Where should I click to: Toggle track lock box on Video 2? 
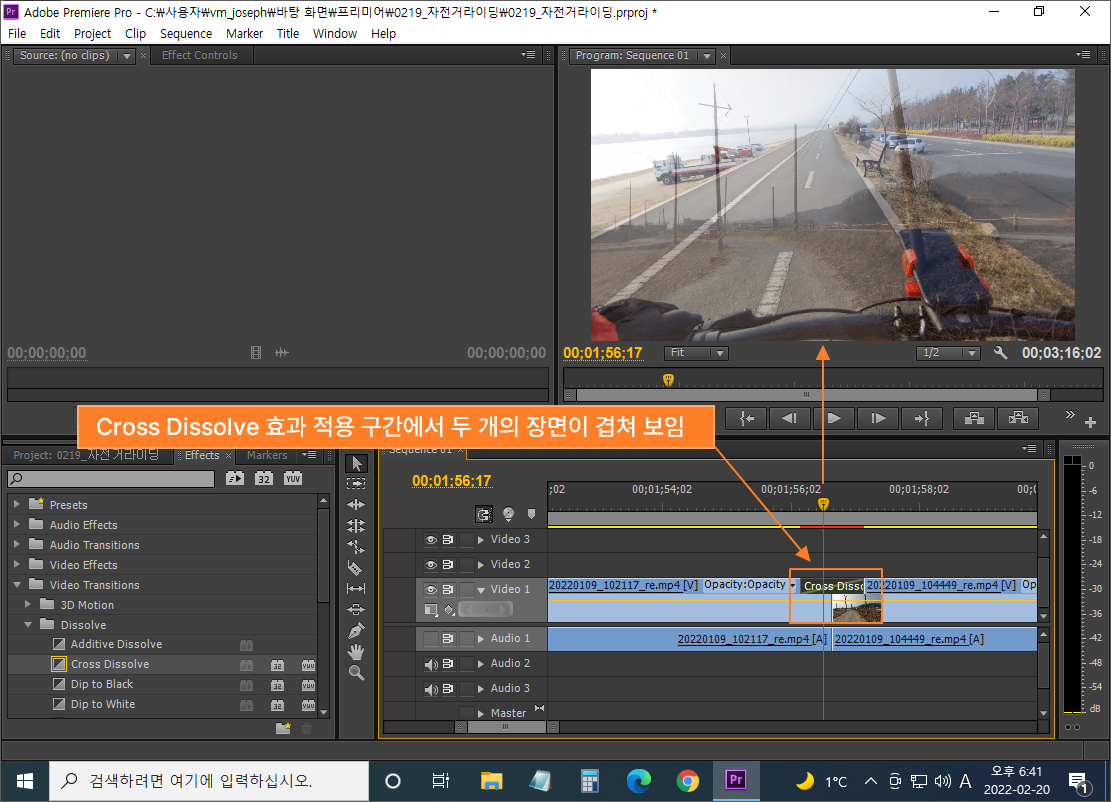(466, 565)
